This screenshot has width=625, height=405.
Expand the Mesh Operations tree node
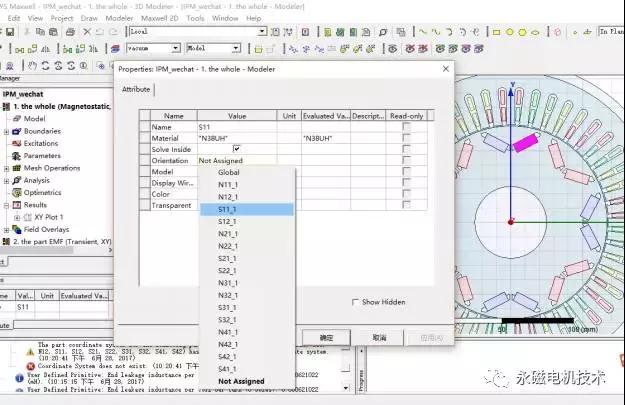[6, 168]
